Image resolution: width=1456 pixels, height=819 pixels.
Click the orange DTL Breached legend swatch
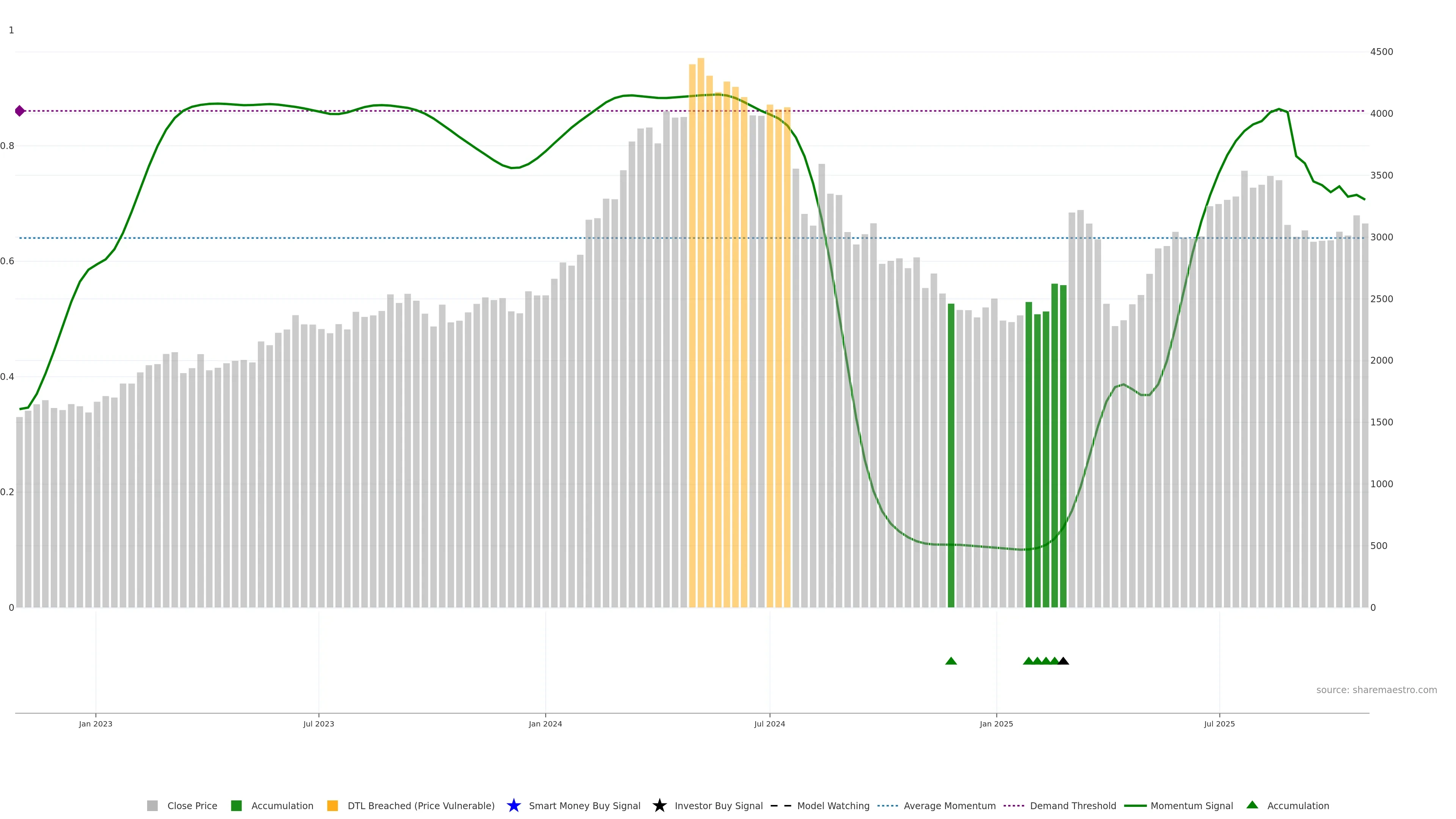tap(333, 805)
